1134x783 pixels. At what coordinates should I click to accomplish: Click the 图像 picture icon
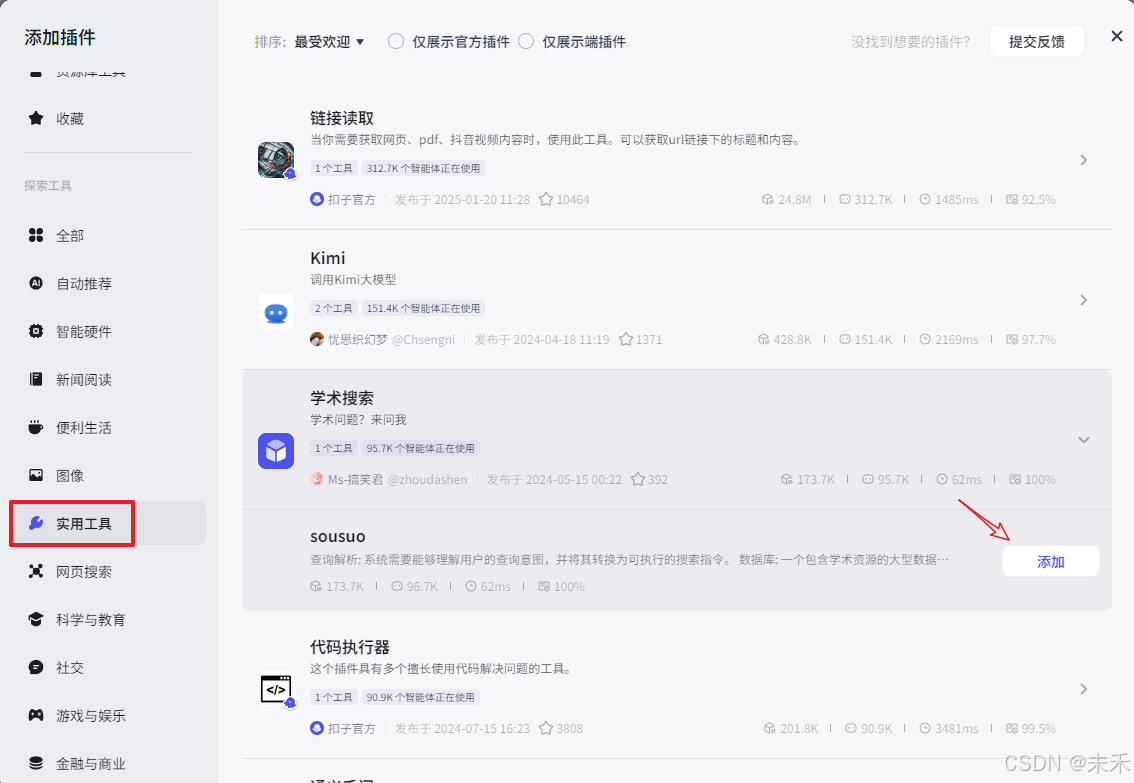click(35, 475)
